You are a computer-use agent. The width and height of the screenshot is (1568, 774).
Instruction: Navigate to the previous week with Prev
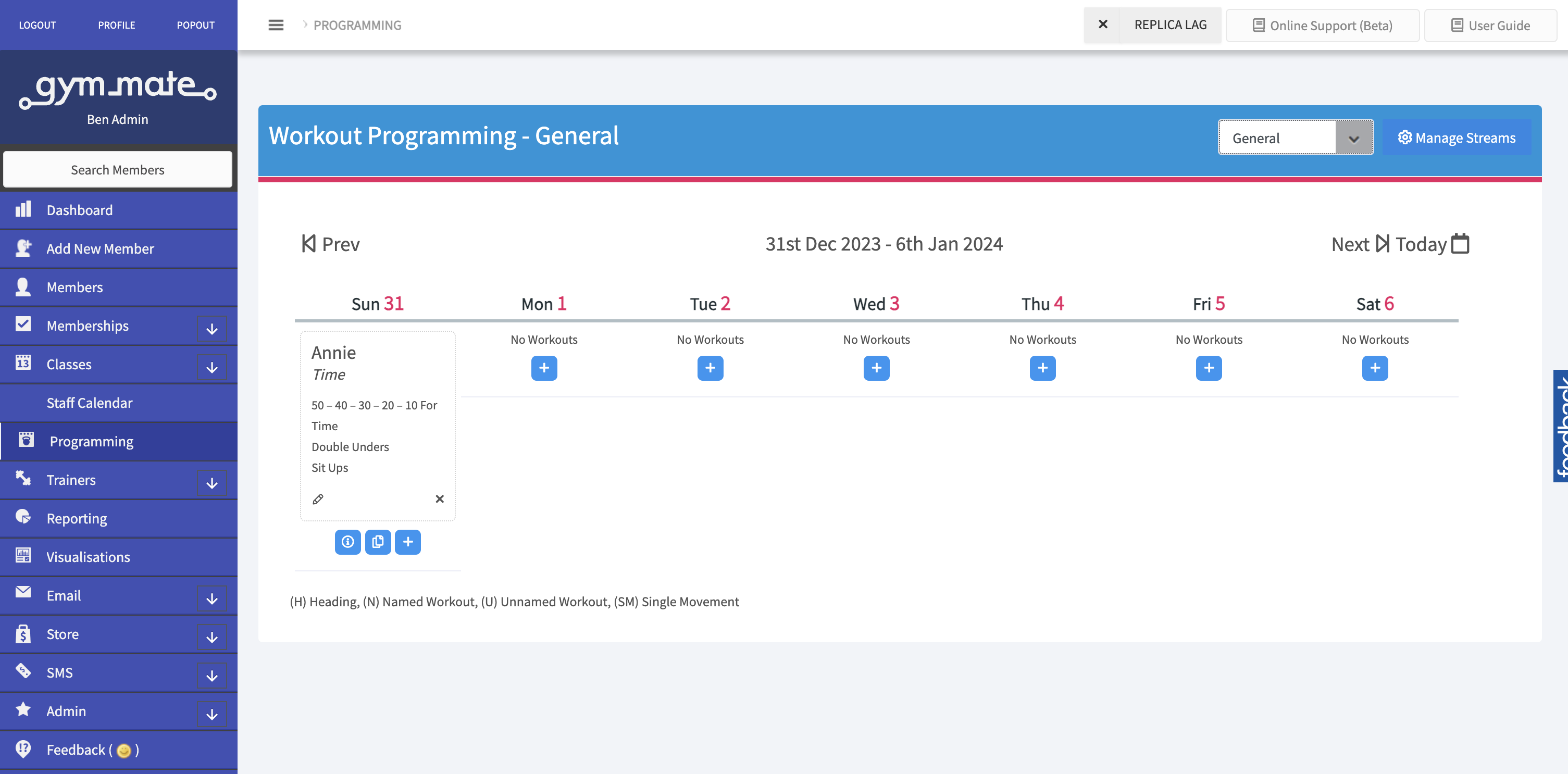tap(330, 243)
